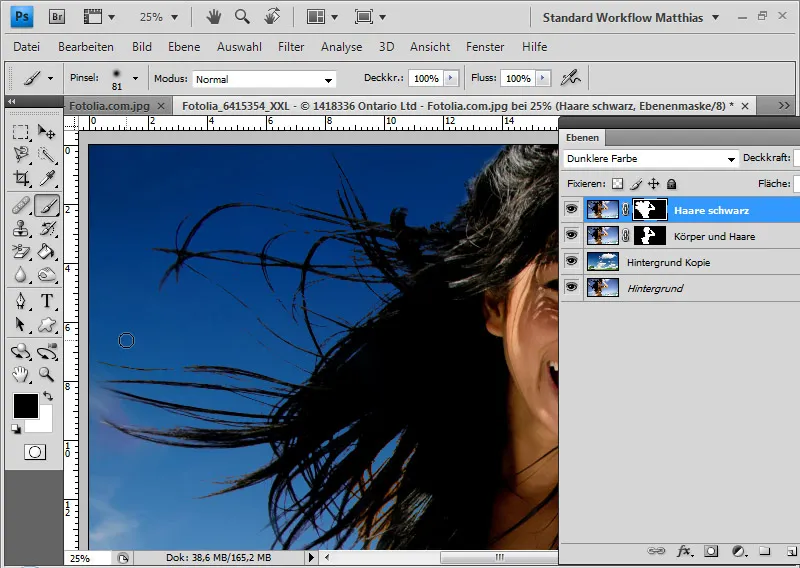Open the Bearbeiten menu

[x=86, y=46]
